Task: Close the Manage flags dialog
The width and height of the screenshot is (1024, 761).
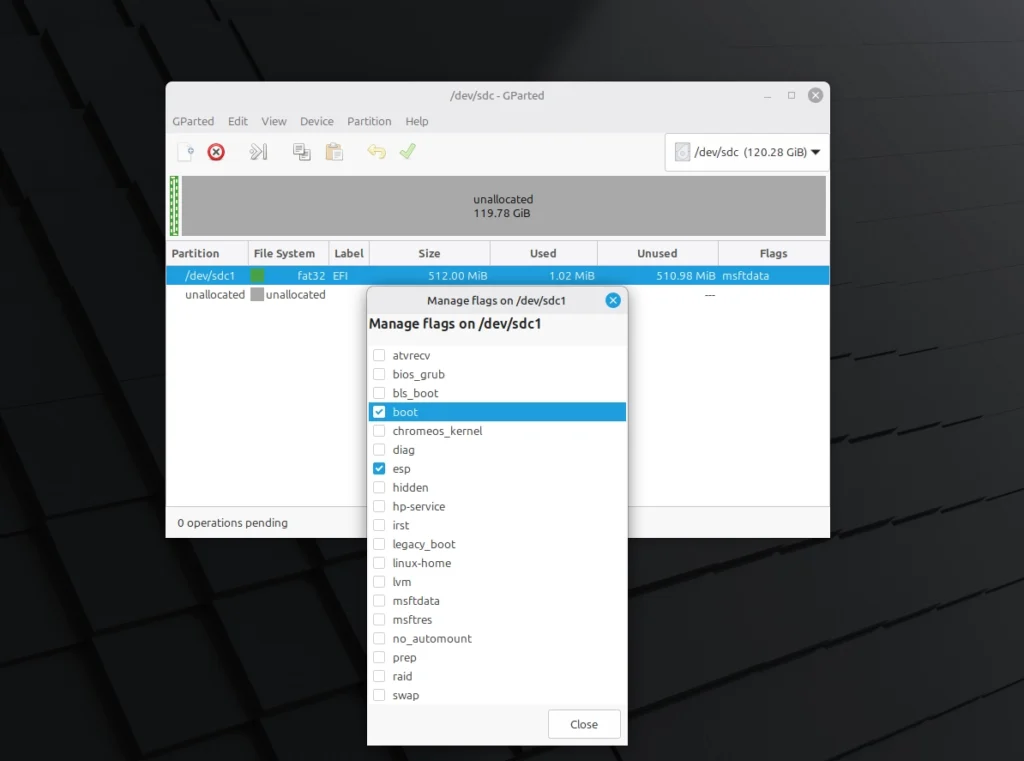Action: [x=583, y=723]
